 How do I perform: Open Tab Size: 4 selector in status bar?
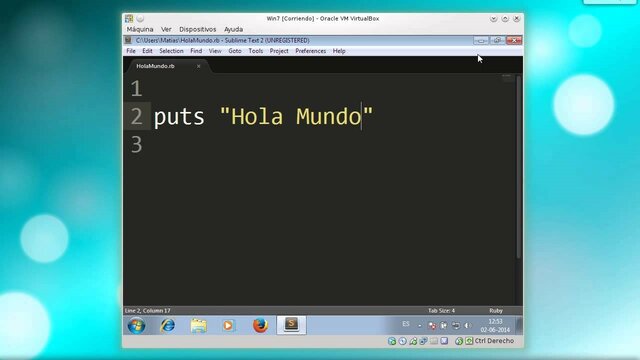(x=441, y=311)
